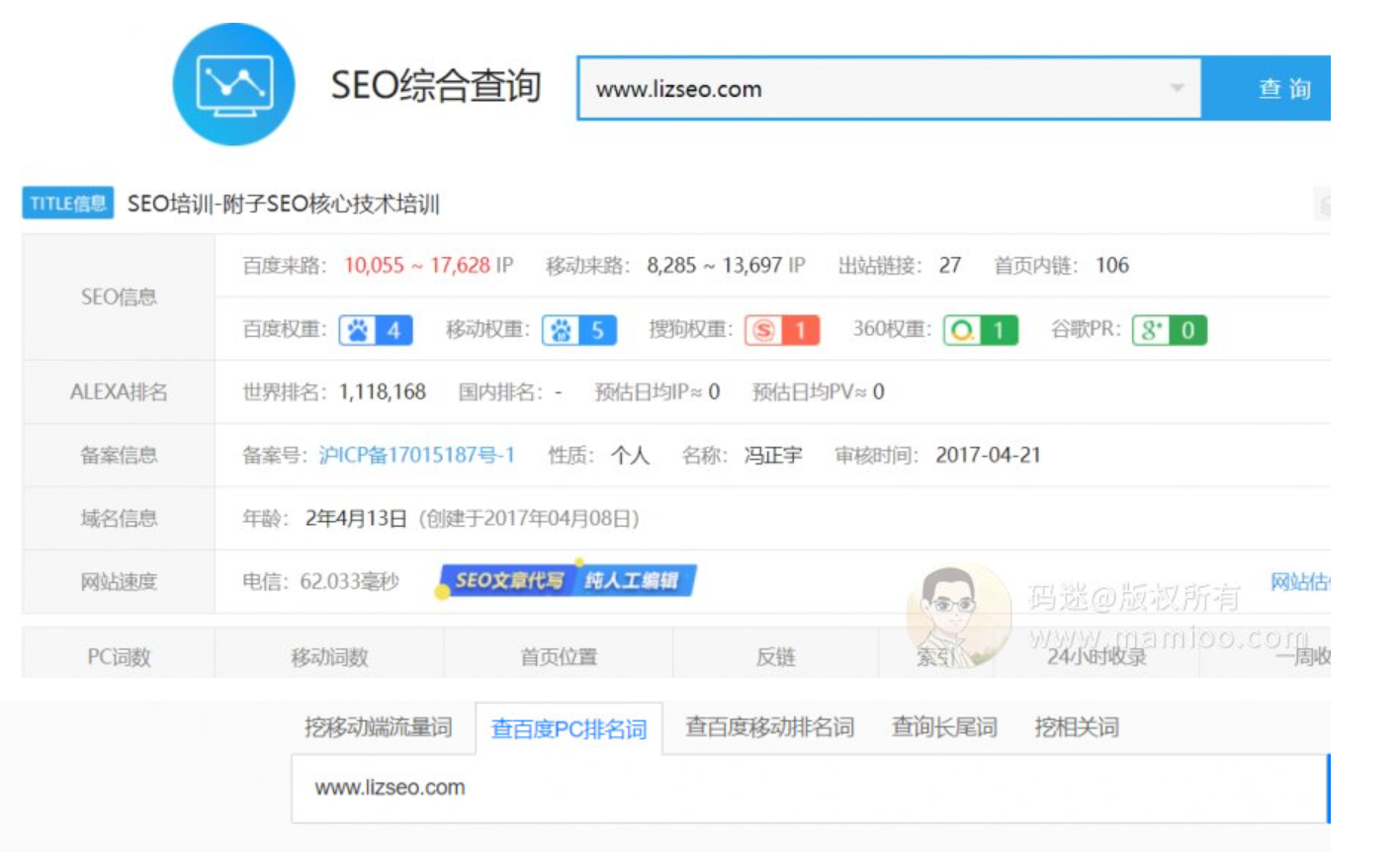Click the Sogou icon beside 搜狗权重
The height and width of the screenshot is (852, 1400).
point(763,330)
